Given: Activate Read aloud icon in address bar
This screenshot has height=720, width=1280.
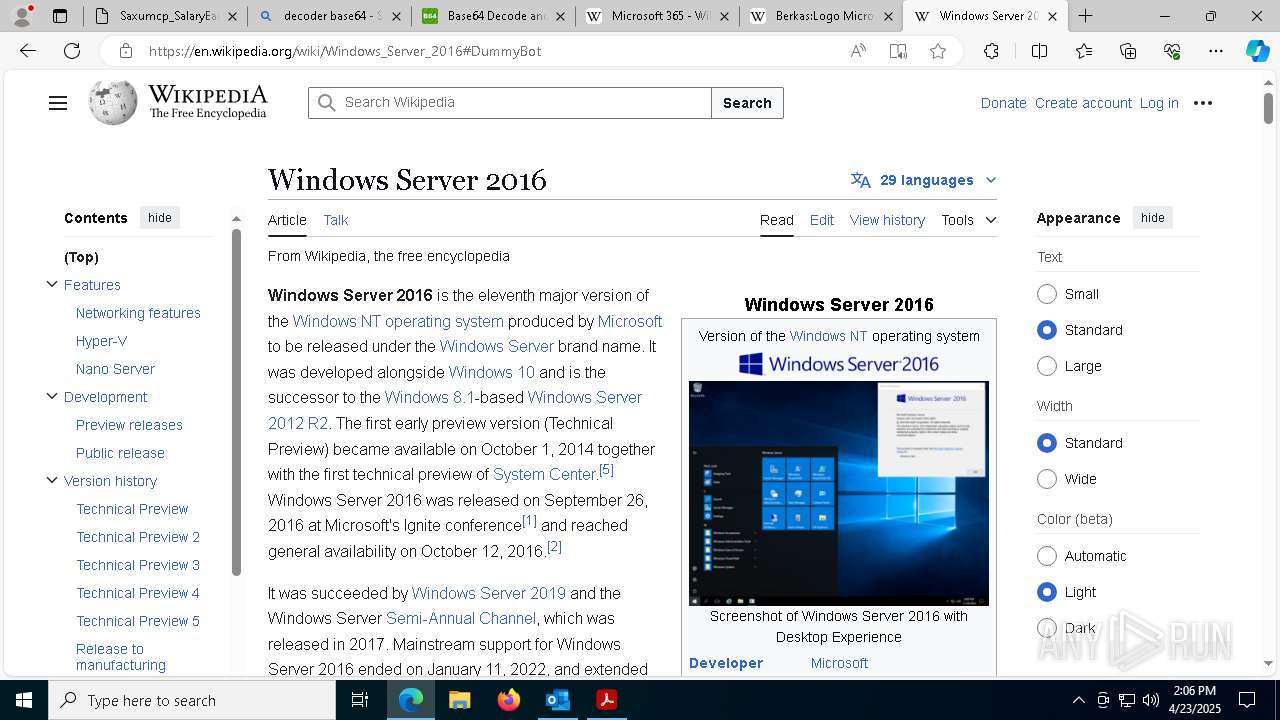Looking at the screenshot, I should [858, 51].
